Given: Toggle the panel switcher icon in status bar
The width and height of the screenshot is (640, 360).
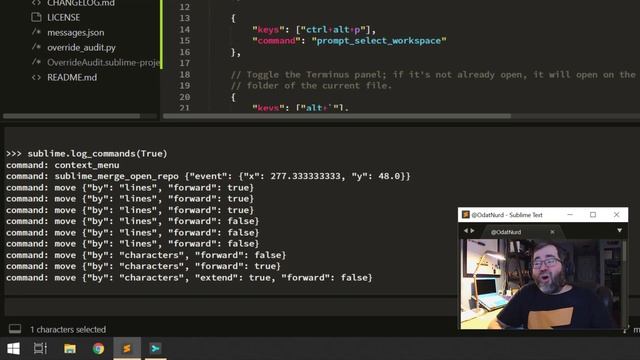Looking at the screenshot, I should point(15,329).
